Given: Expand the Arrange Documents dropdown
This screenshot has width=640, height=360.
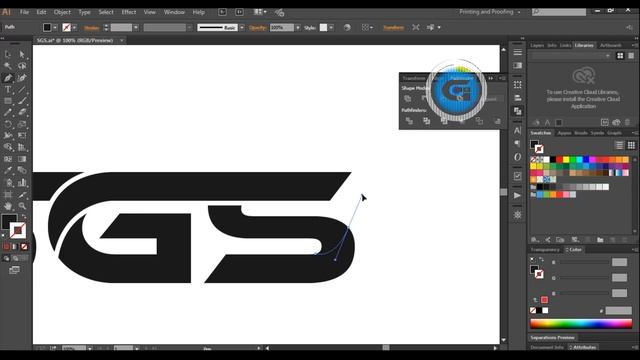Looking at the screenshot, I should coord(260,12).
